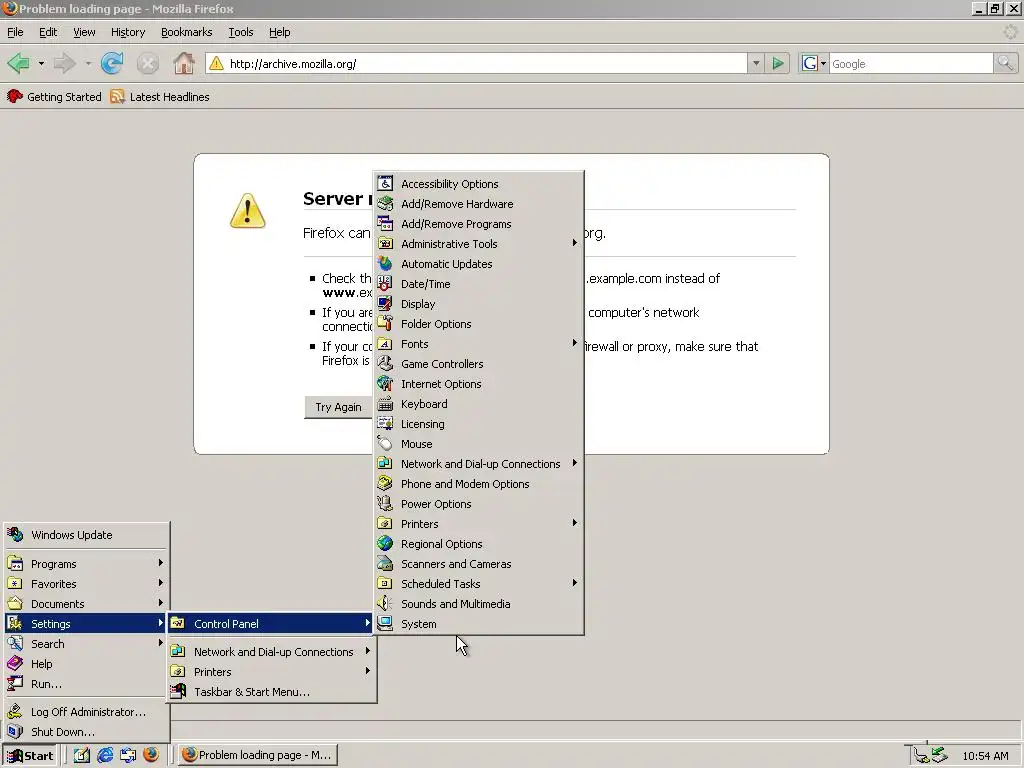Screen dimensions: 1024x768
Task: Click the Stop loading button
Action: click(148, 63)
